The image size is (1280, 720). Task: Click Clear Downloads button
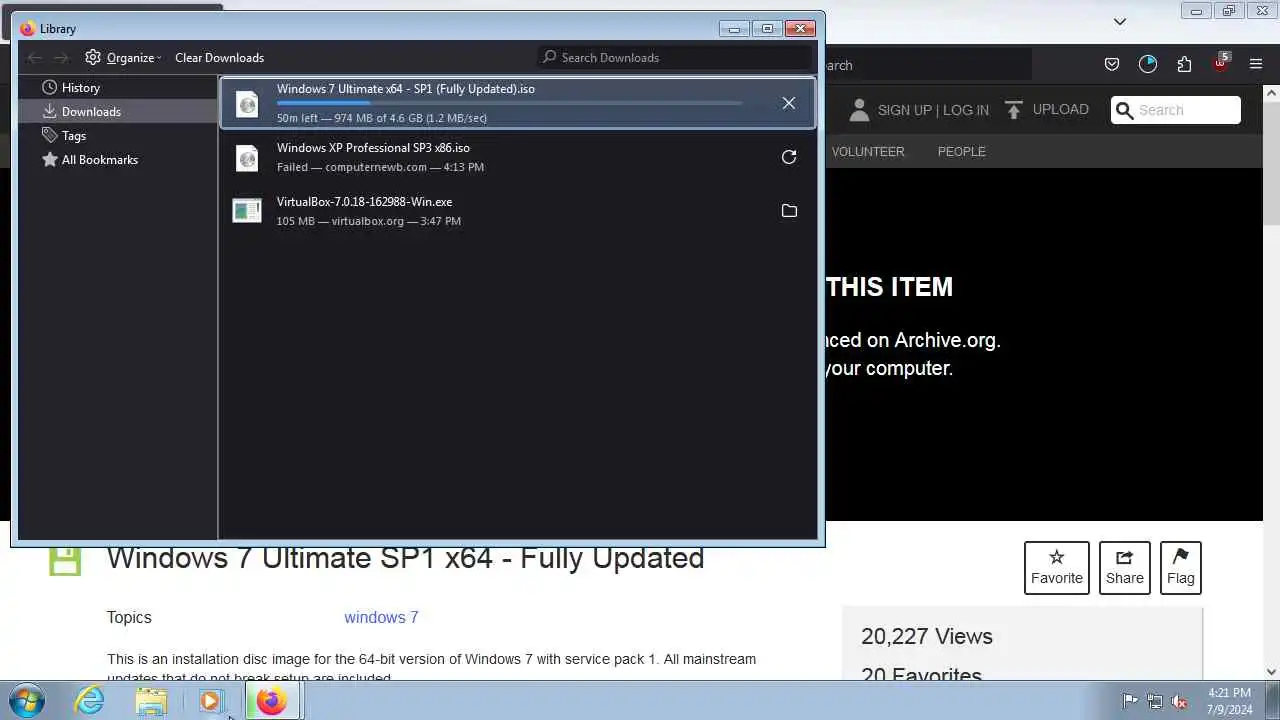[219, 57]
